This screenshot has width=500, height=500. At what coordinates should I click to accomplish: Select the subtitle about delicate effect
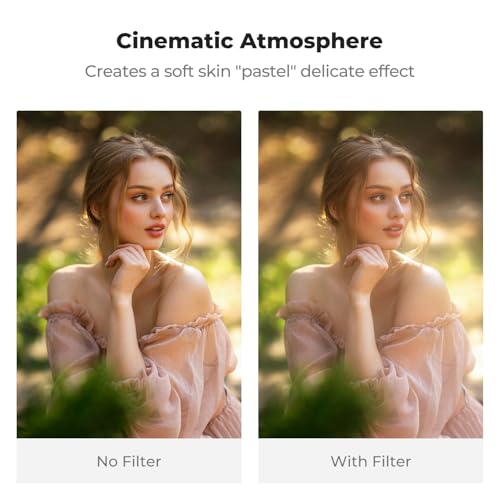point(249,72)
